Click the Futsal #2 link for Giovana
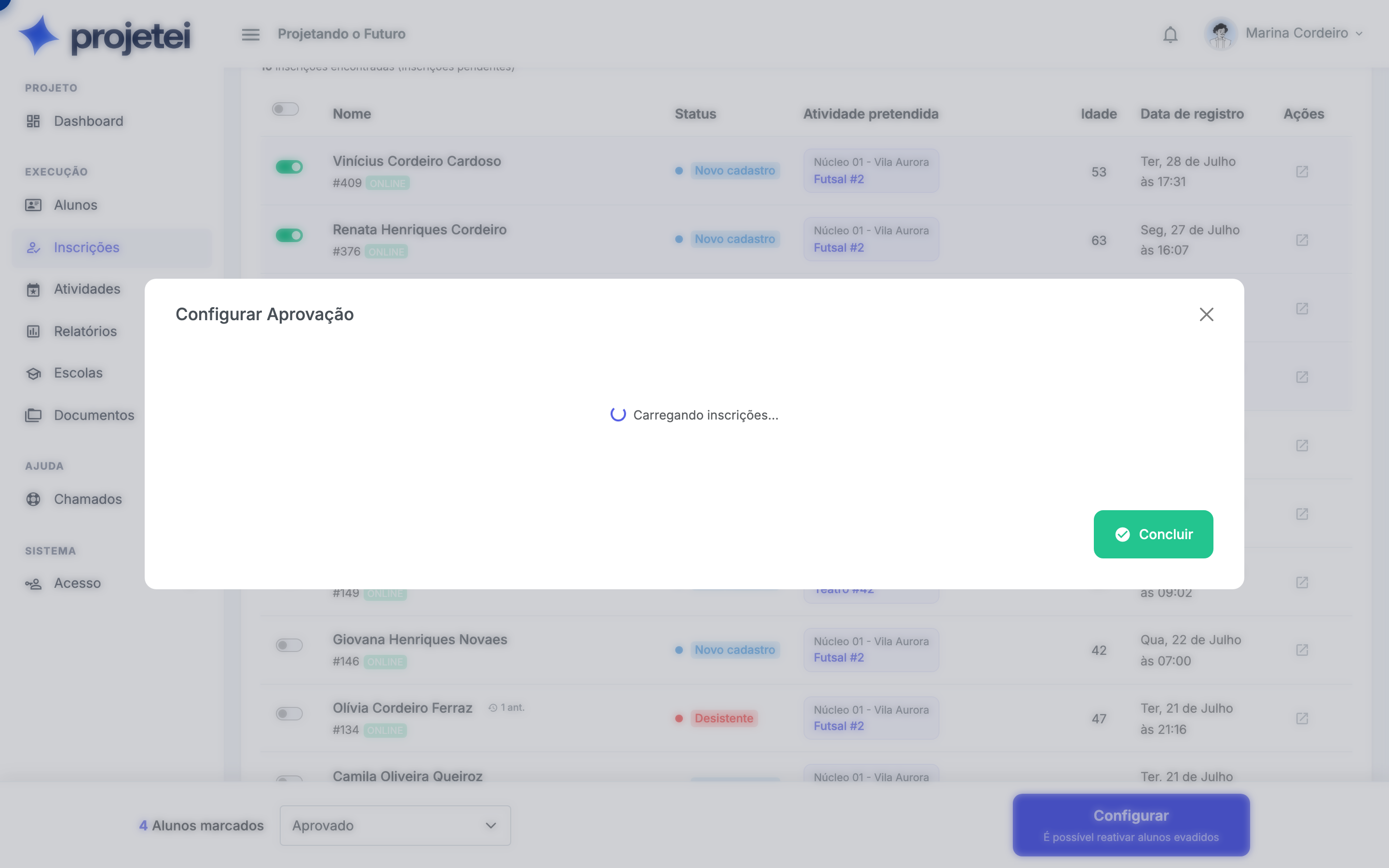1389x868 pixels. 839,657
